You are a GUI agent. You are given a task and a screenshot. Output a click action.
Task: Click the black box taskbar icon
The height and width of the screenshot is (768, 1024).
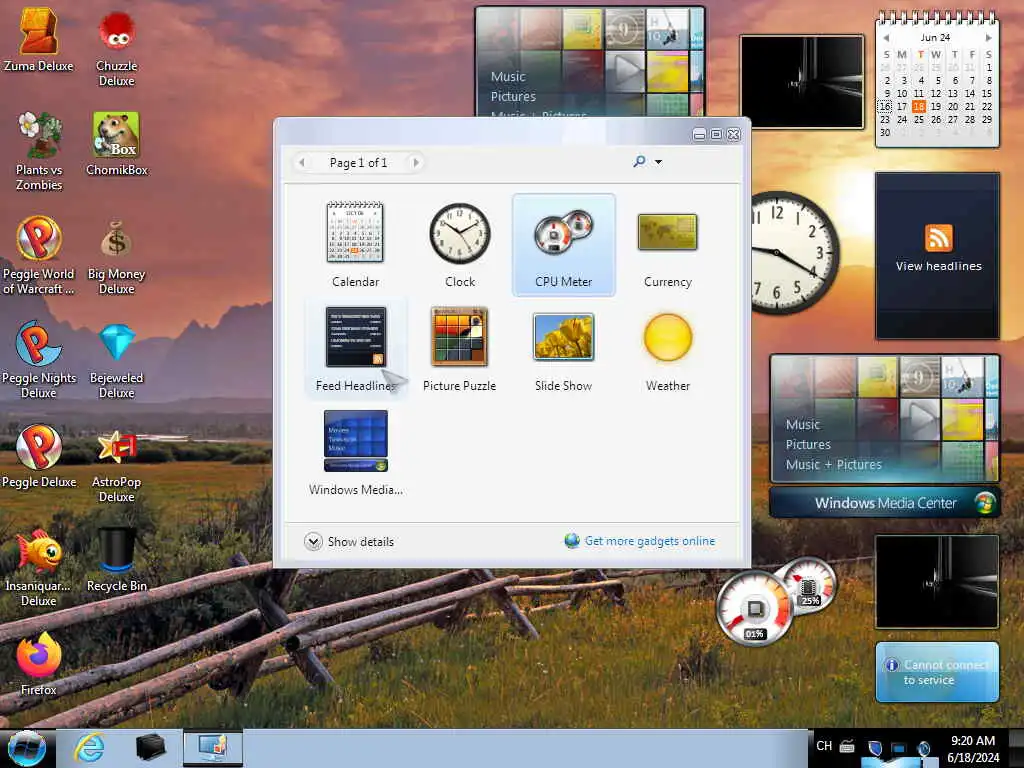pyautogui.click(x=150, y=748)
